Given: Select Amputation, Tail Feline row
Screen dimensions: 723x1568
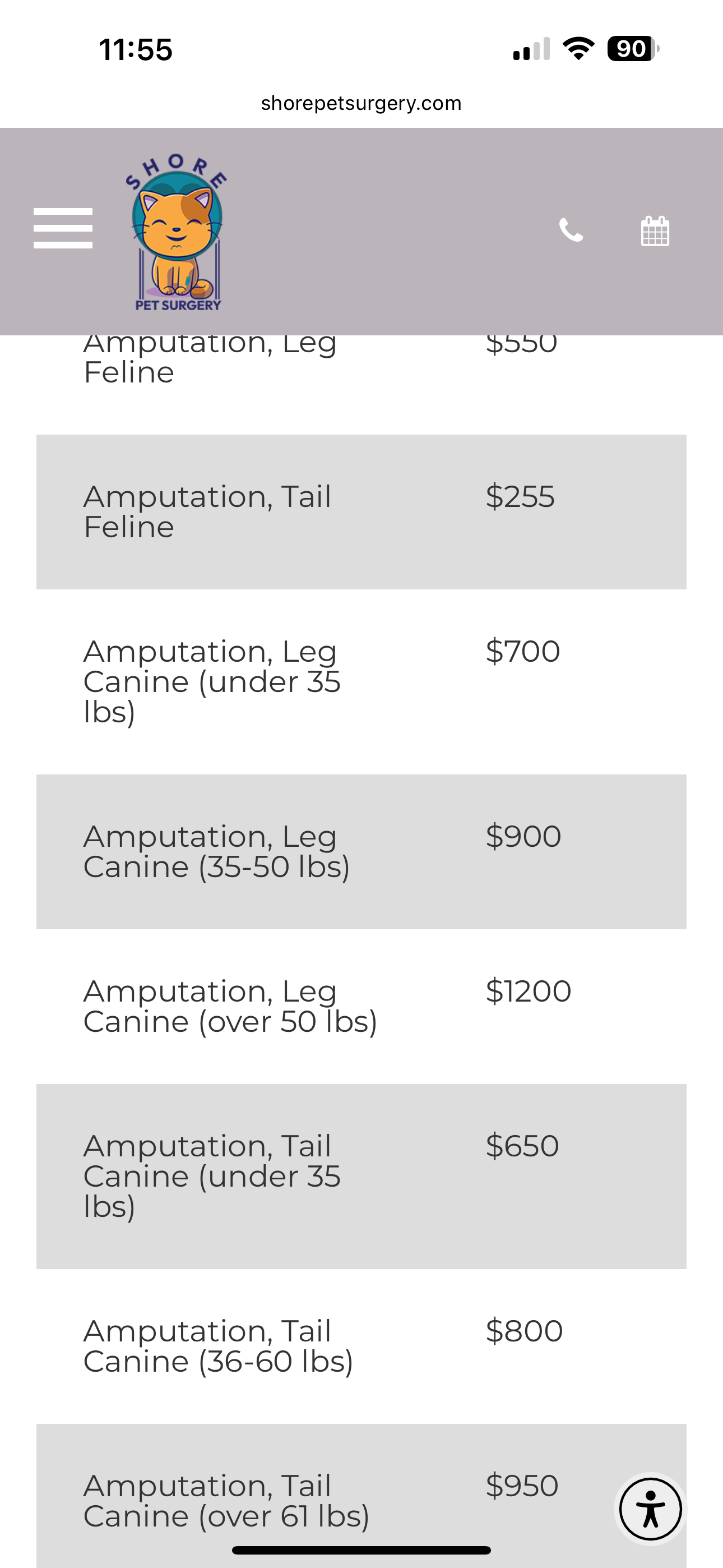Looking at the screenshot, I should click(361, 512).
